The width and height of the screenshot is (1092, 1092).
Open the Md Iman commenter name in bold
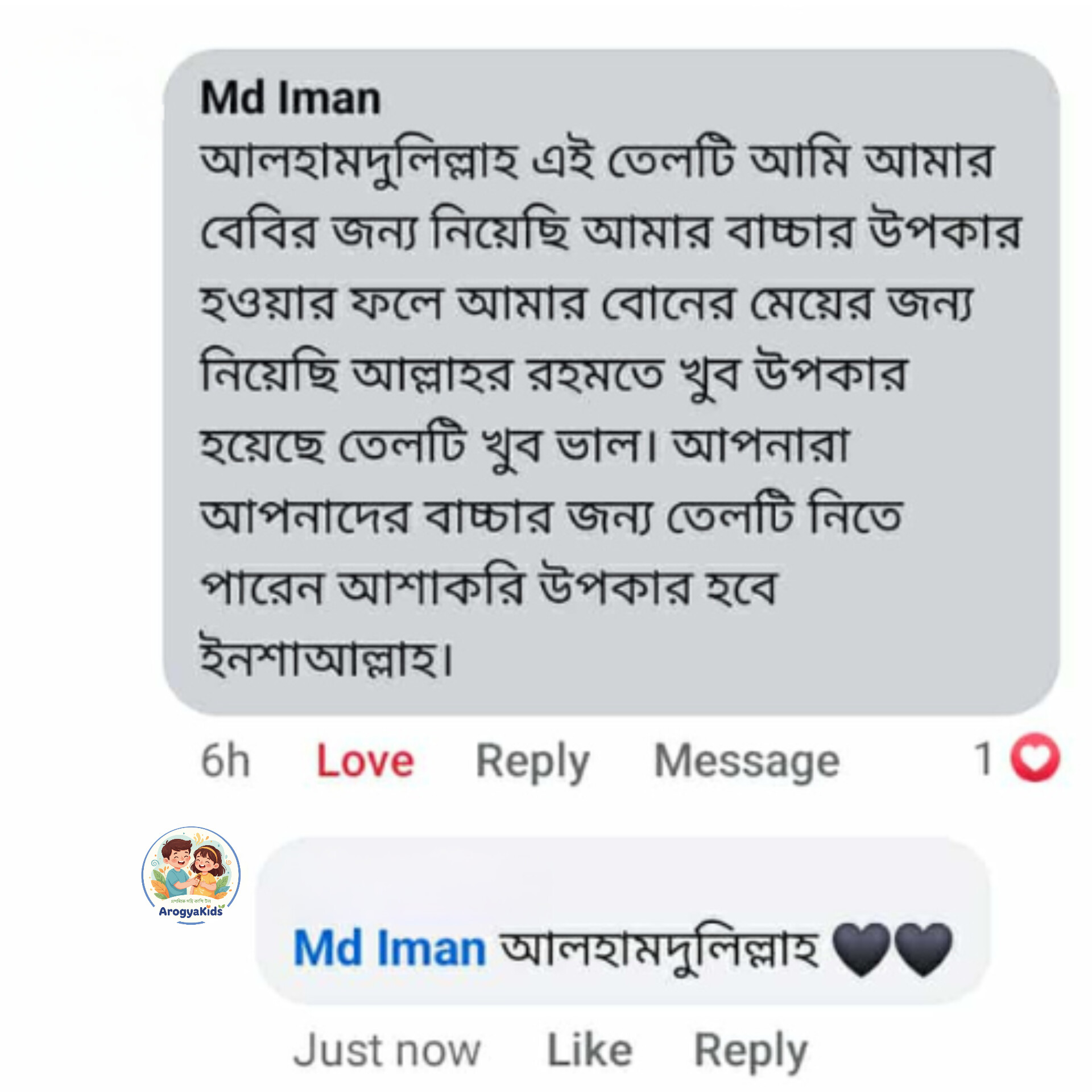pyautogui.click(x=291, y=98)
